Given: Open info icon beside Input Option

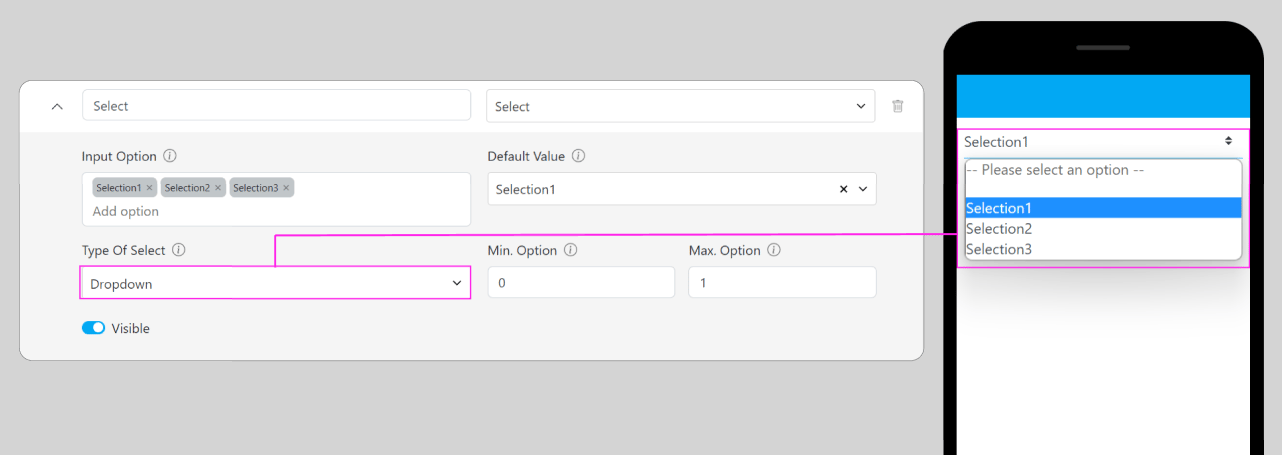Looking at the screenshot, I should [170, 156].
